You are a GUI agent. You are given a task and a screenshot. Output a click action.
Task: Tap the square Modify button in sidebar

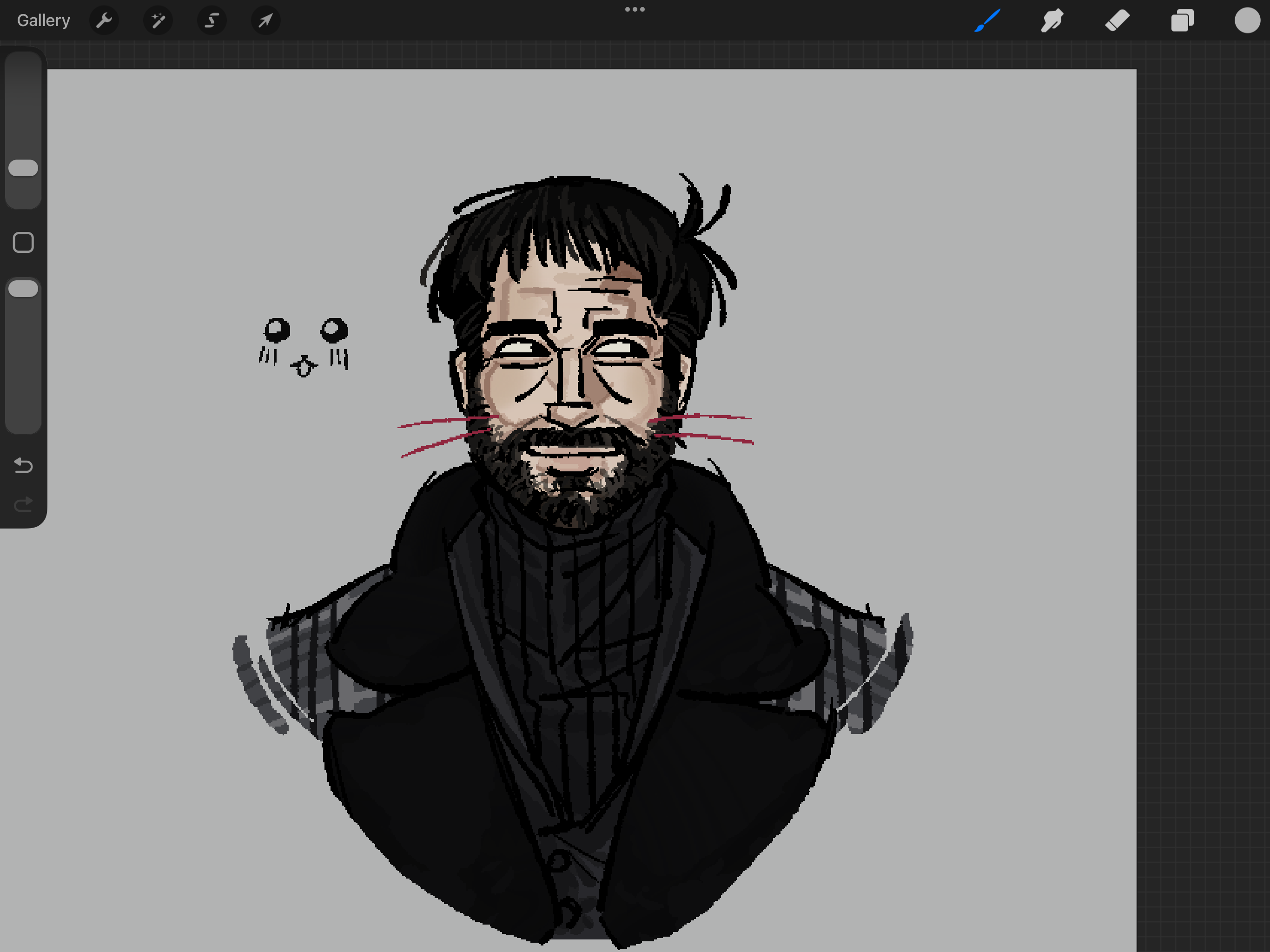click(24, 242)
